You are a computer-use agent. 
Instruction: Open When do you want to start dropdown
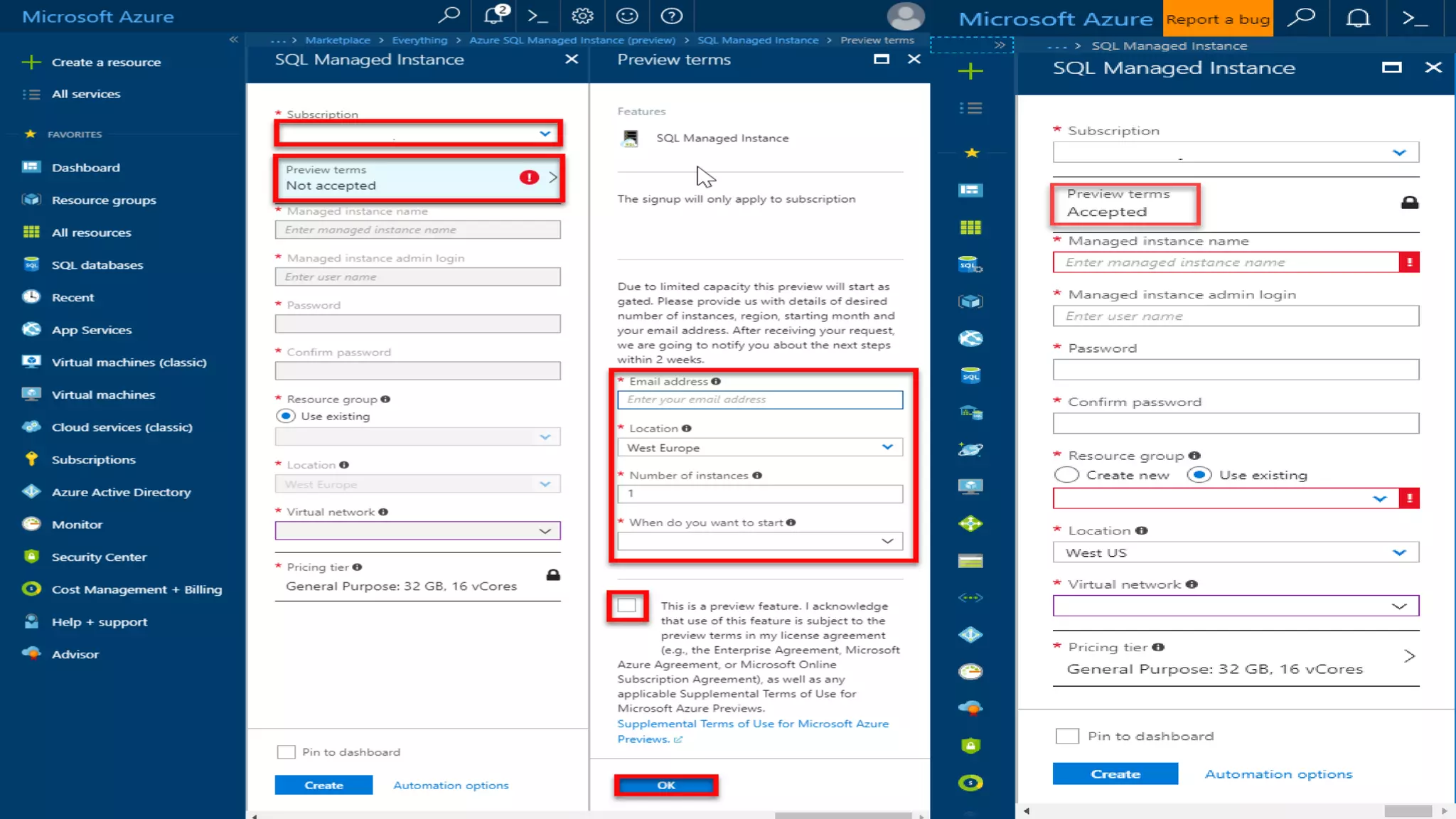click(760, 541)
